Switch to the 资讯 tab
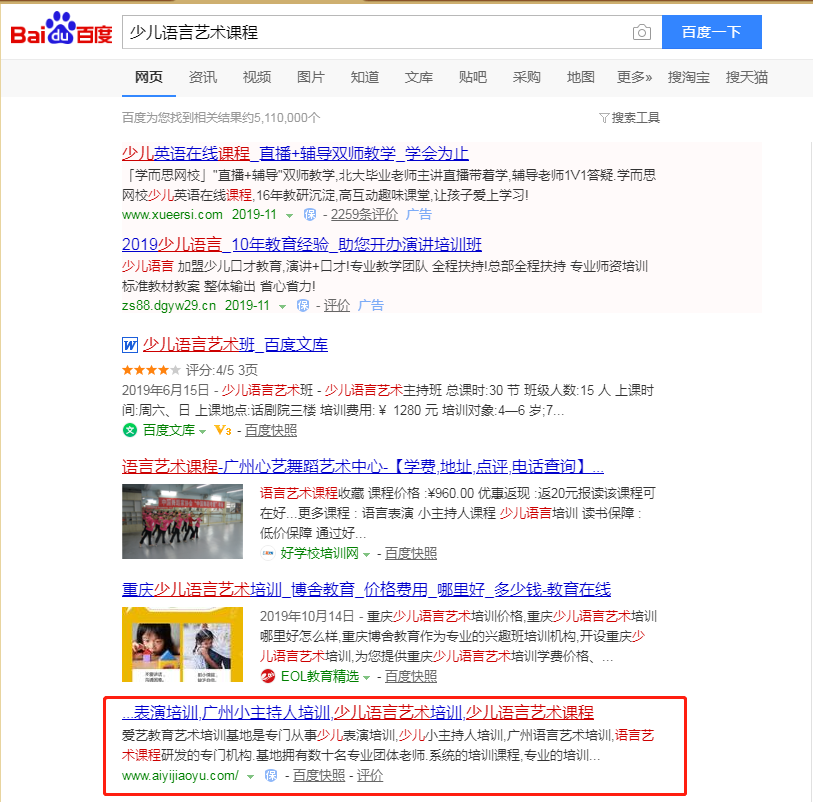The image size is (813, 802). point(203,77)
